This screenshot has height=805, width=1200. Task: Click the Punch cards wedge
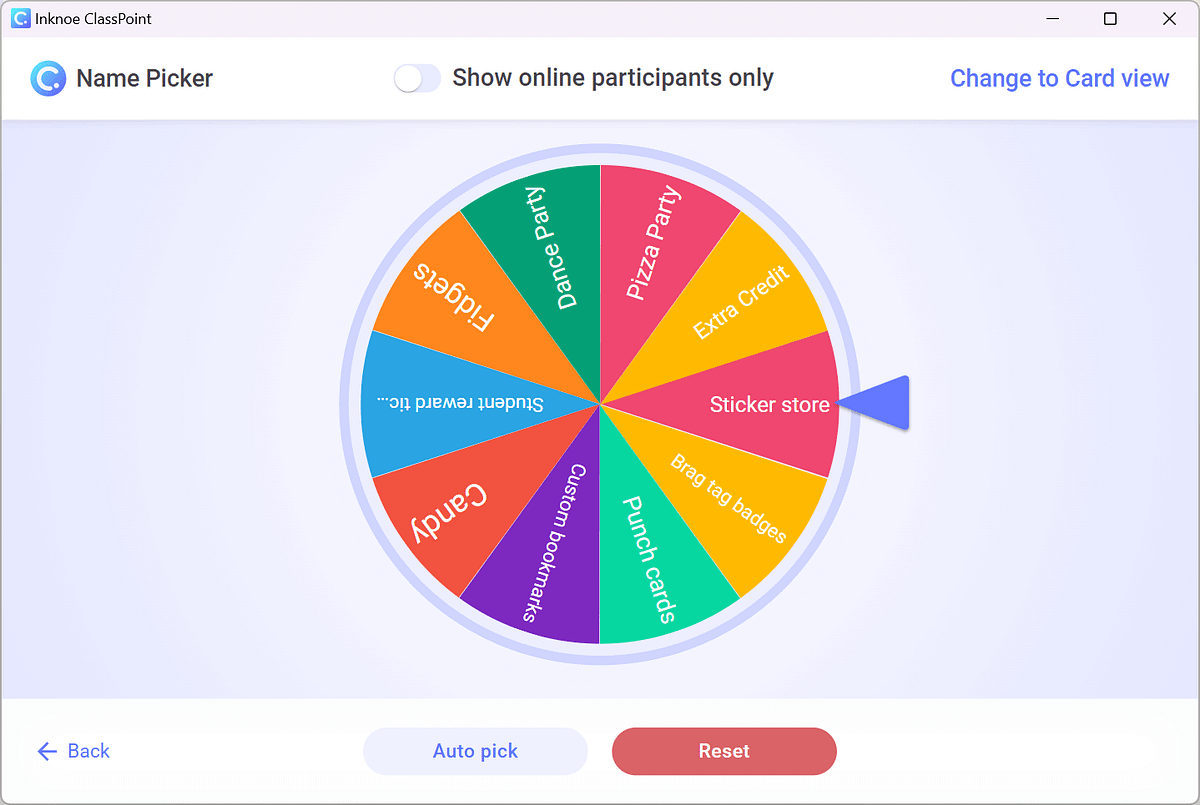pos(645,555)
